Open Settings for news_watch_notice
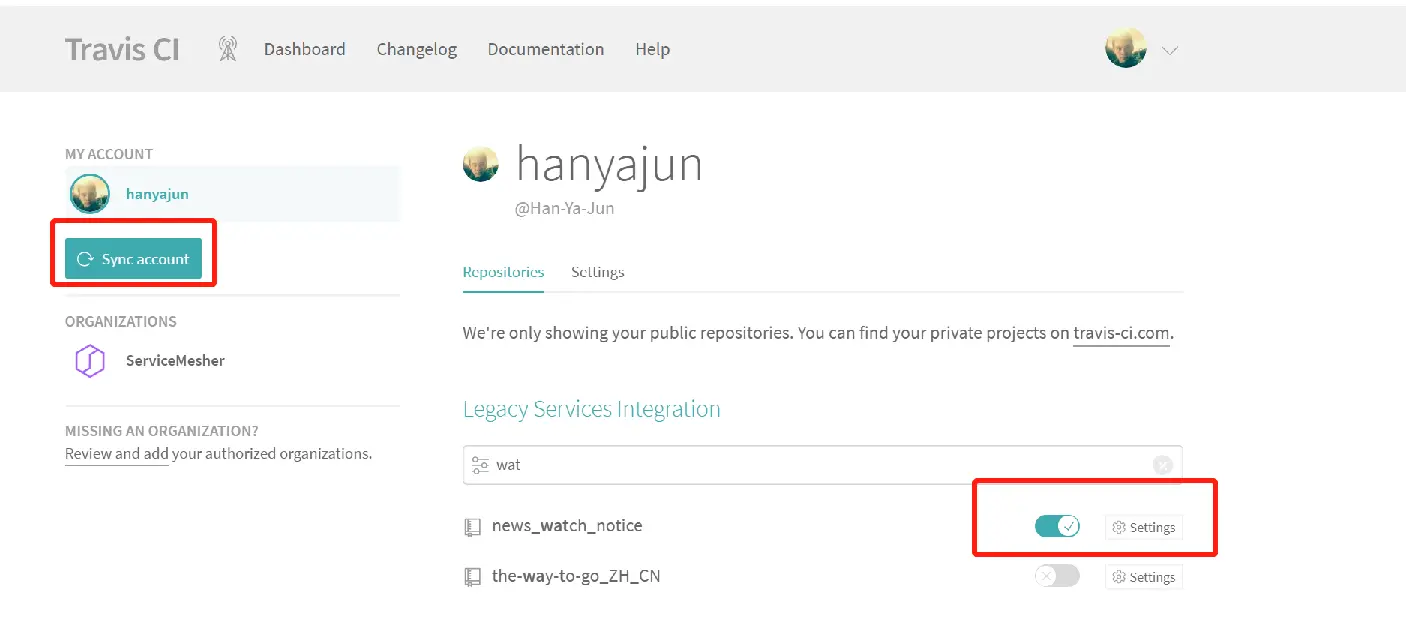 [1144, 527]
